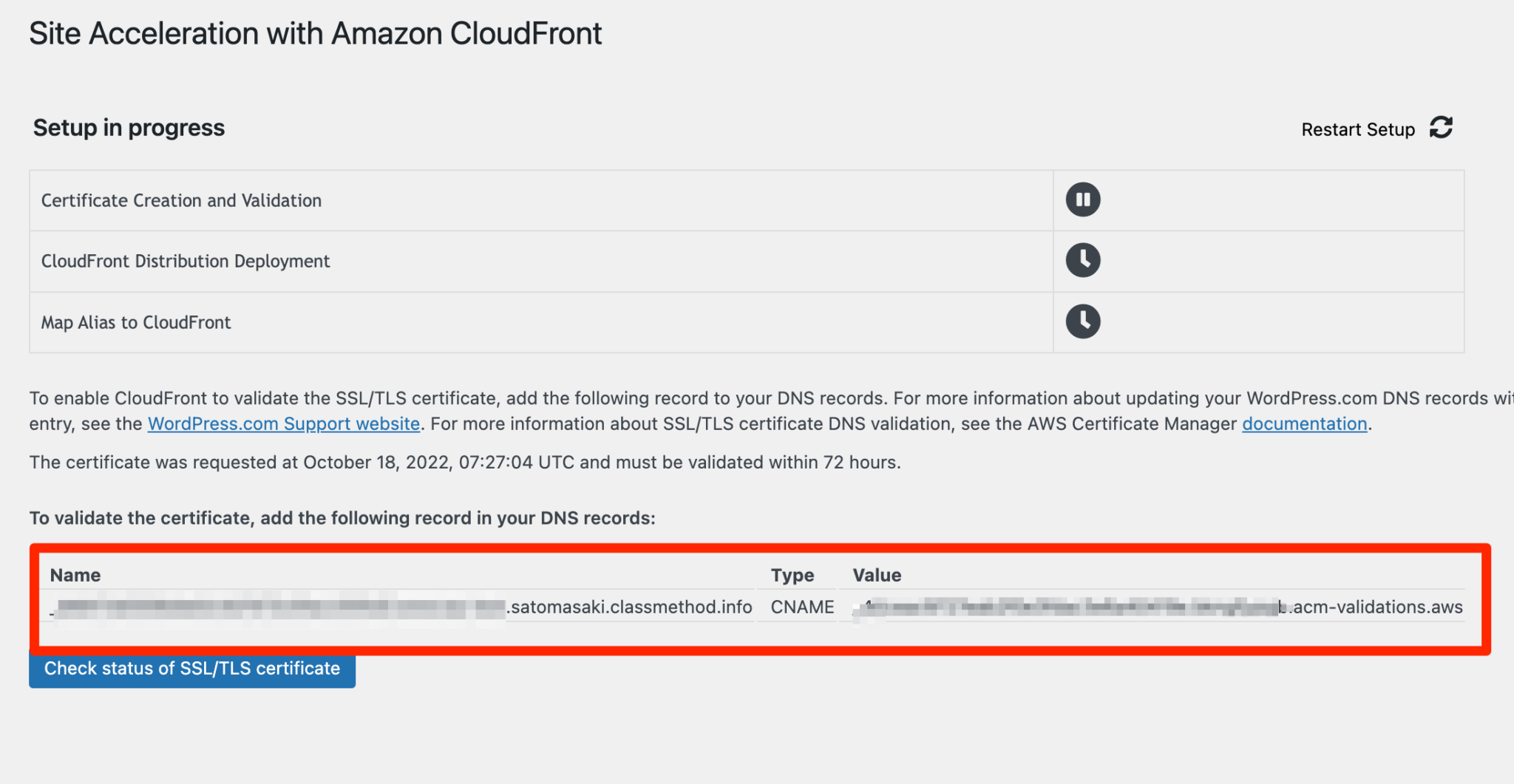Select the CNAME value in the DNS record table
Screen dimensions: 1514x784
point(801,607)
